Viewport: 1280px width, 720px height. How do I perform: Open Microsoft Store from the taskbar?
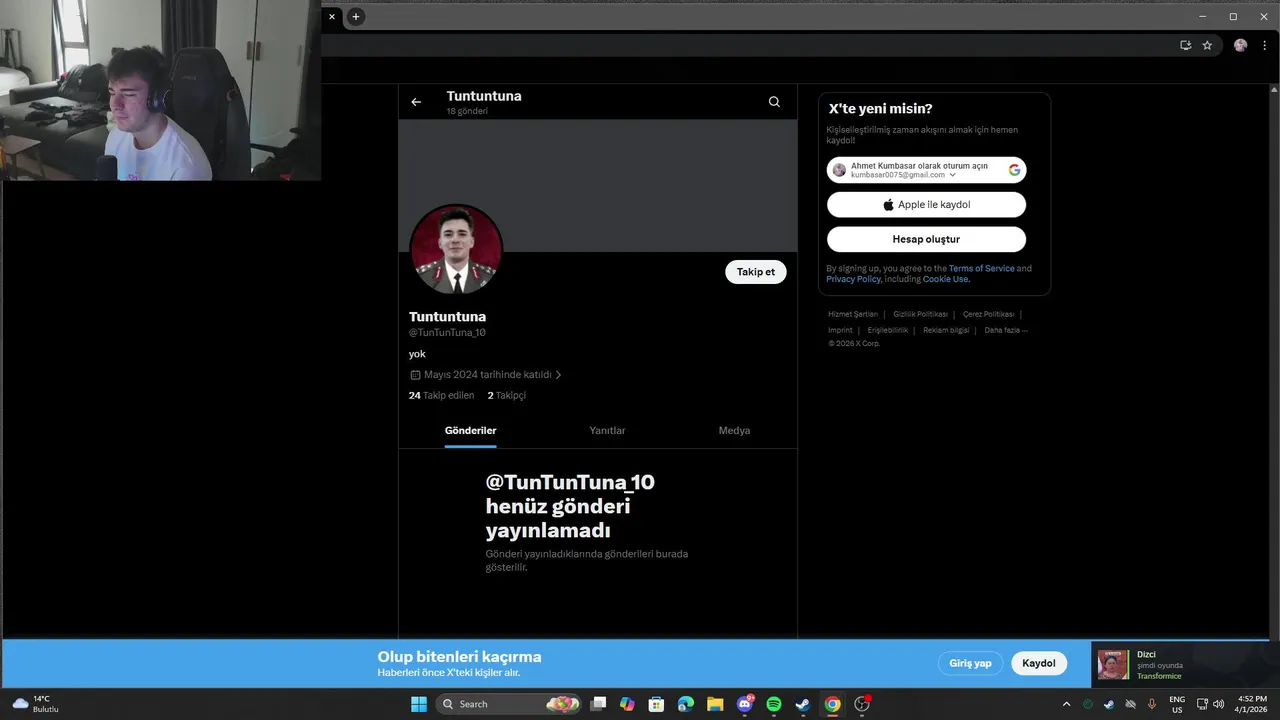pos(656,704)
